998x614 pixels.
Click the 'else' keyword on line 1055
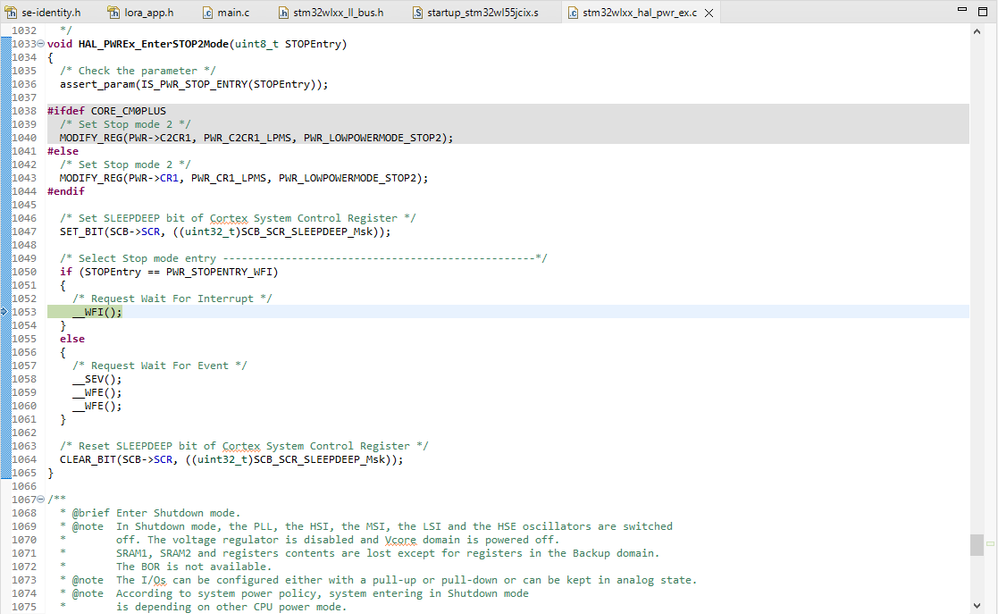[x=72, y=339]
